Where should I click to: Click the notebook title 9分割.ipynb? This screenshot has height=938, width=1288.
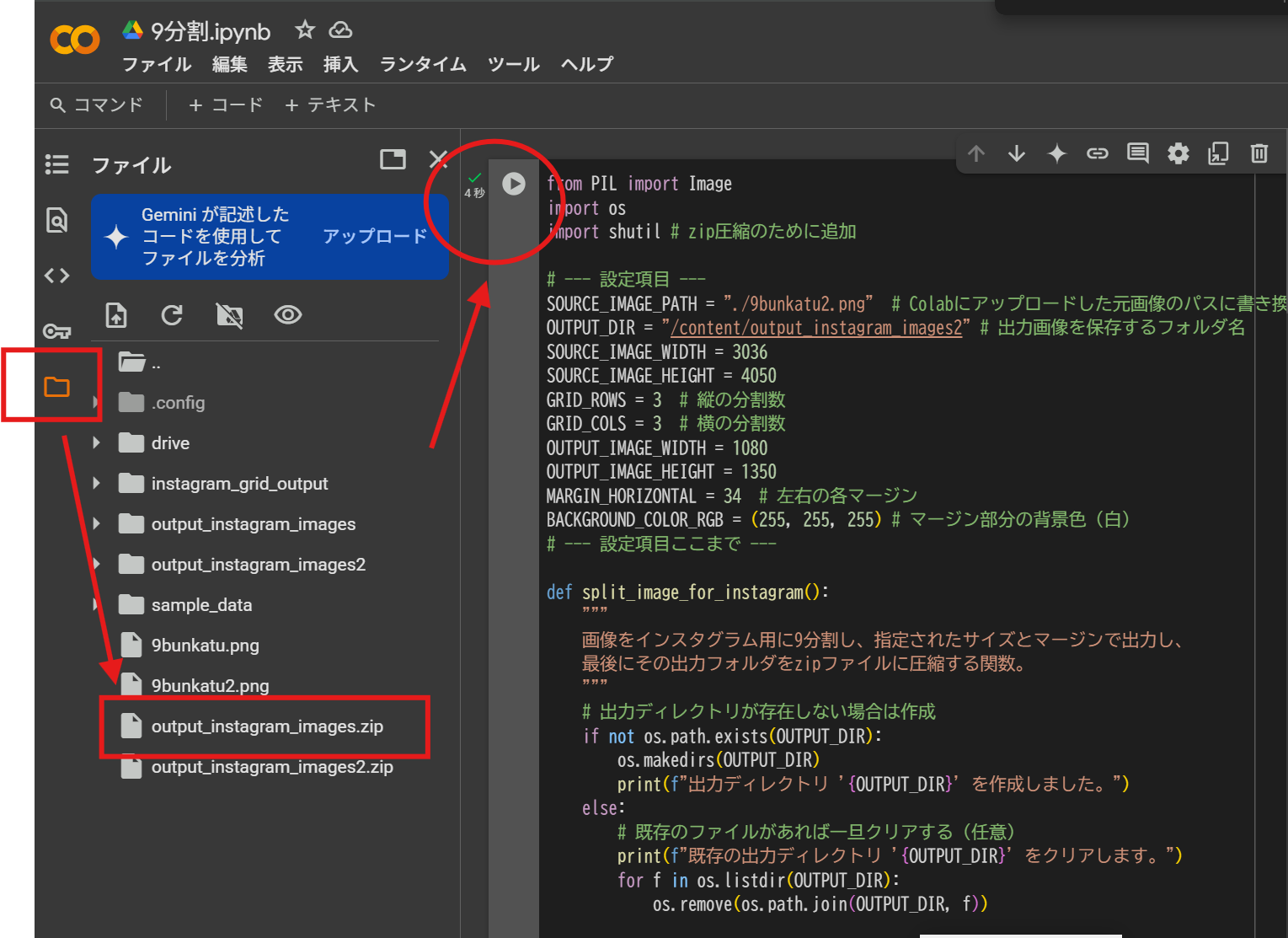coord(211,31)
